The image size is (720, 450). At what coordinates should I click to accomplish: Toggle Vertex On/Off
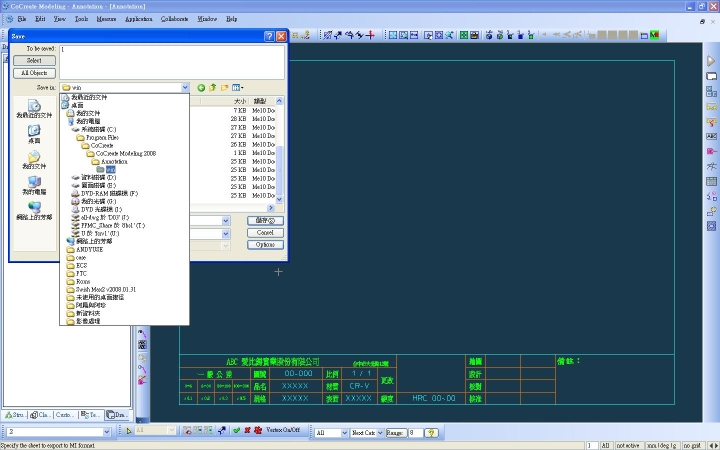(283, 430)
